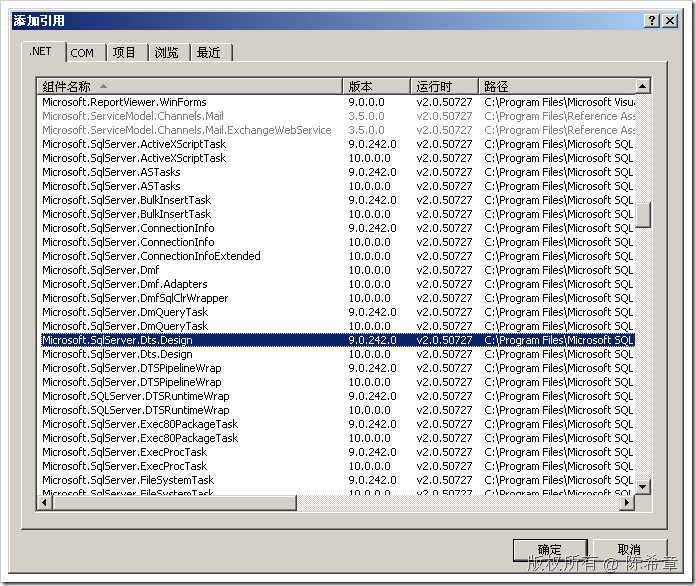
Task: Select Microsoft.SqlServer.Dmf row
Action: pos(337,270)
